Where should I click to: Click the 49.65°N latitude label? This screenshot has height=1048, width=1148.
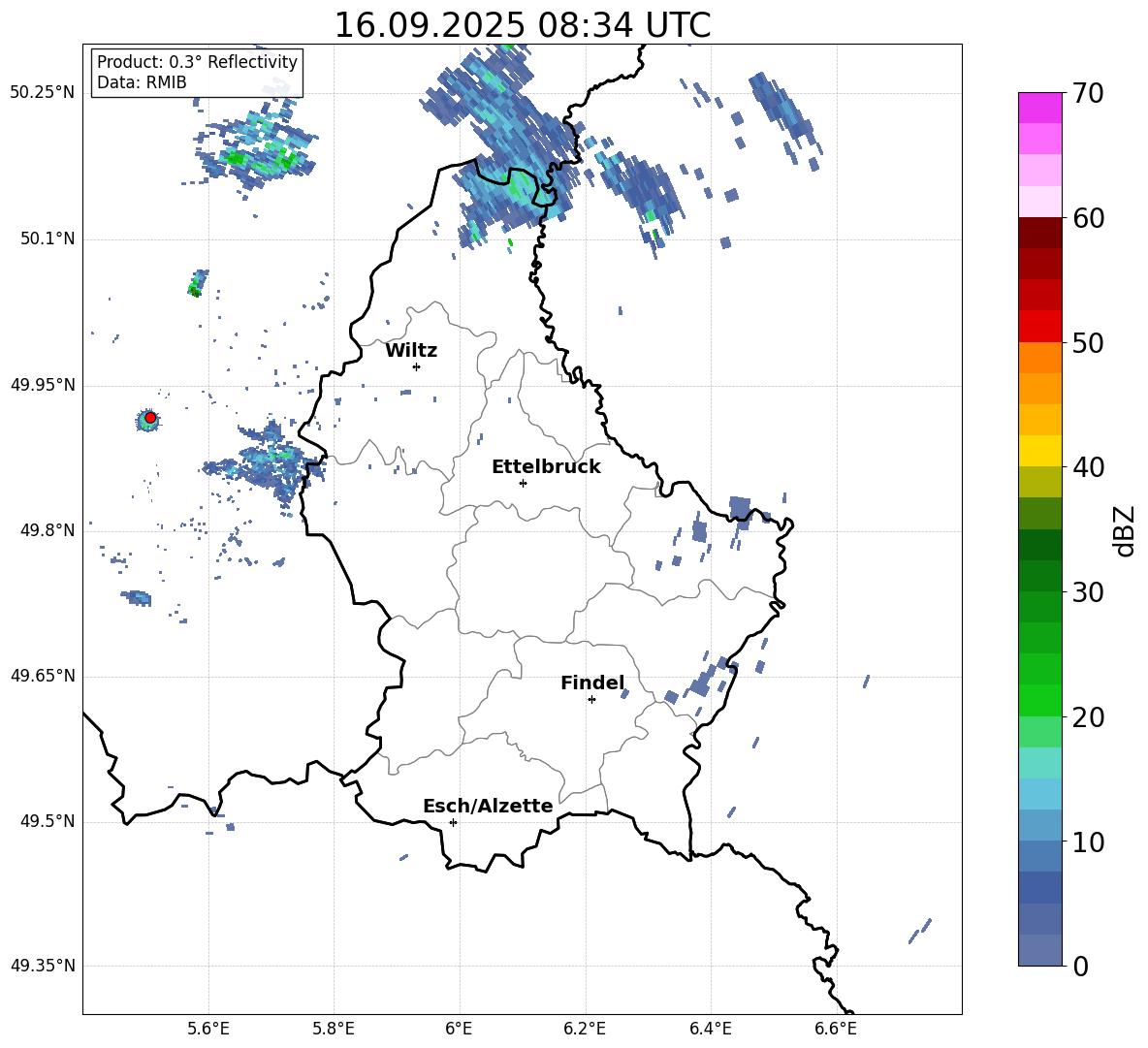tap(43, 675)
